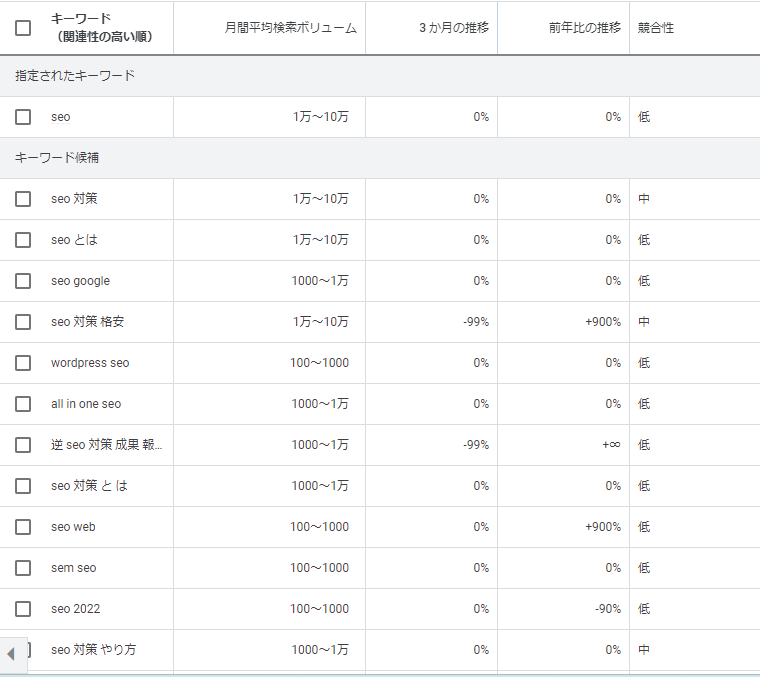Image resolution: width=760 pixels, height=677 pixels.
Task: Click the truncated keyword '逆 seo 対策 成果 報…'
Action: 106,445
